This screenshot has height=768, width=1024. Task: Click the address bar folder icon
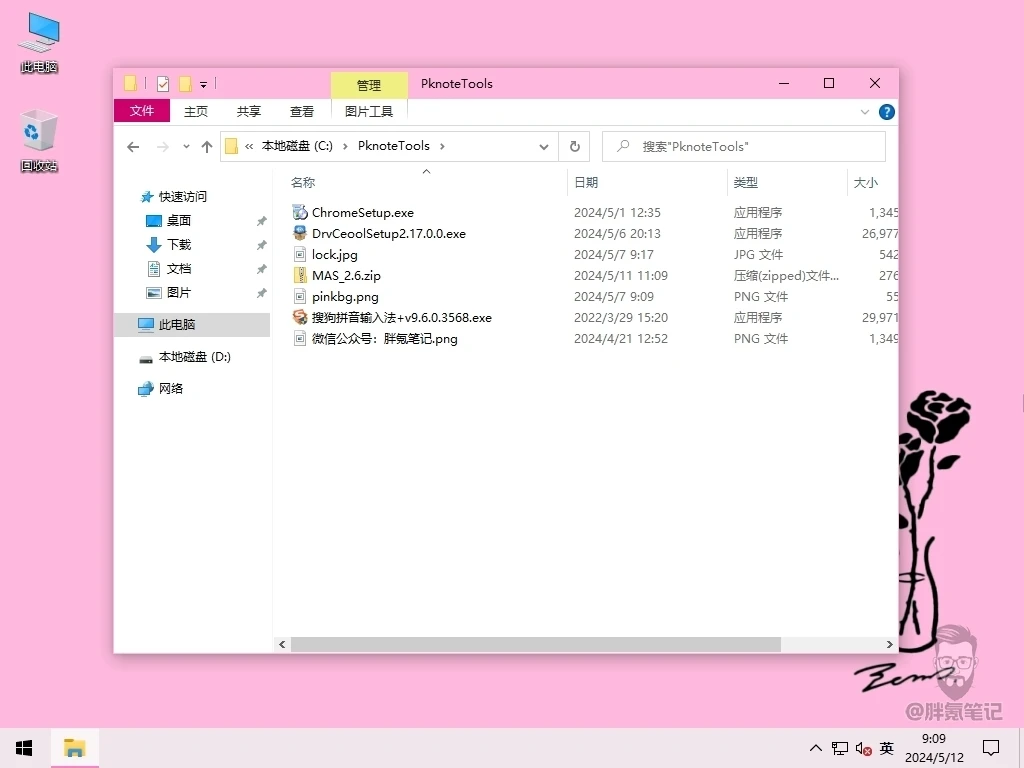pyautogui.click(x=231, y=146)
